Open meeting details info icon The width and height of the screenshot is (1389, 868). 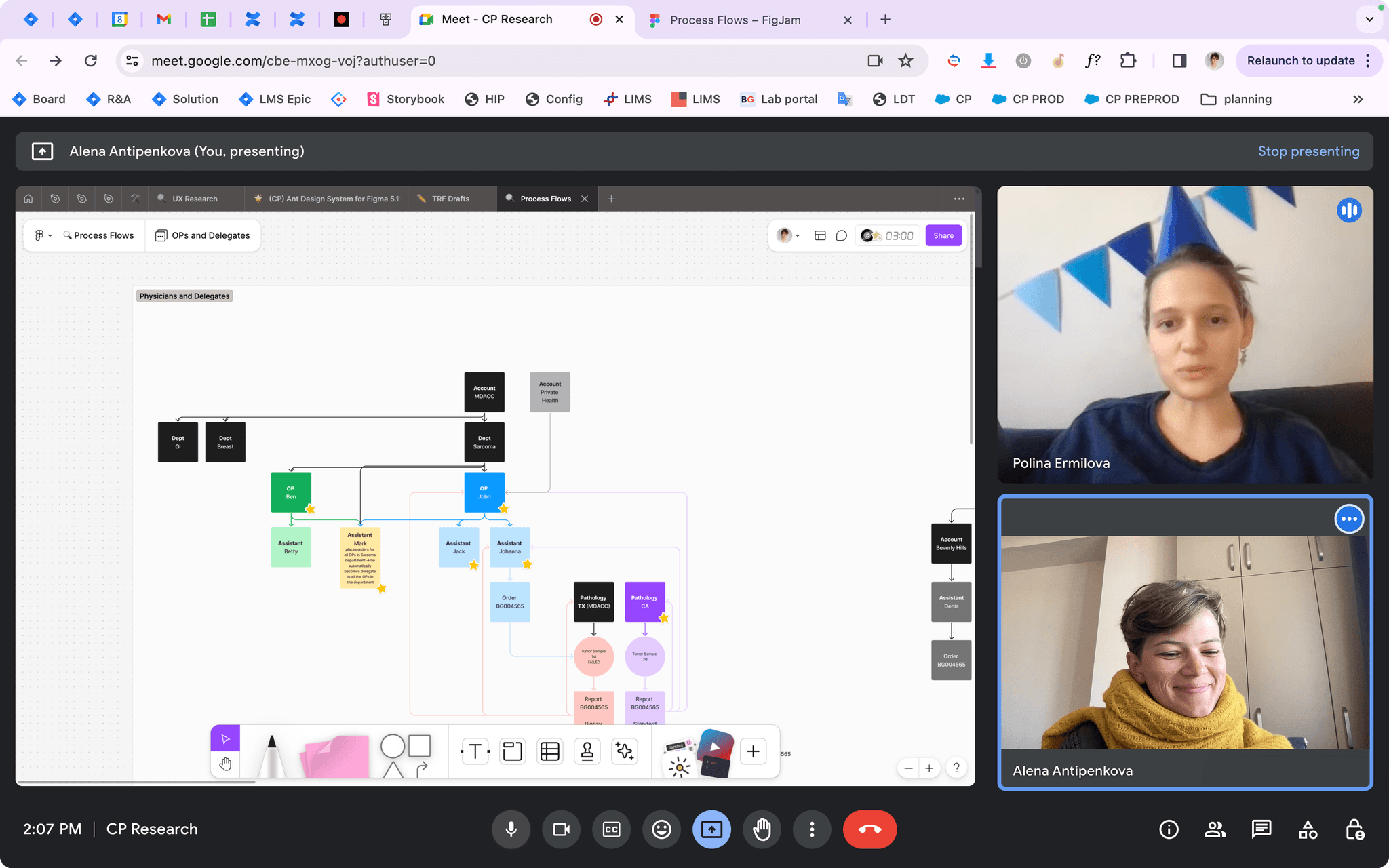(x=1169, y=829)
